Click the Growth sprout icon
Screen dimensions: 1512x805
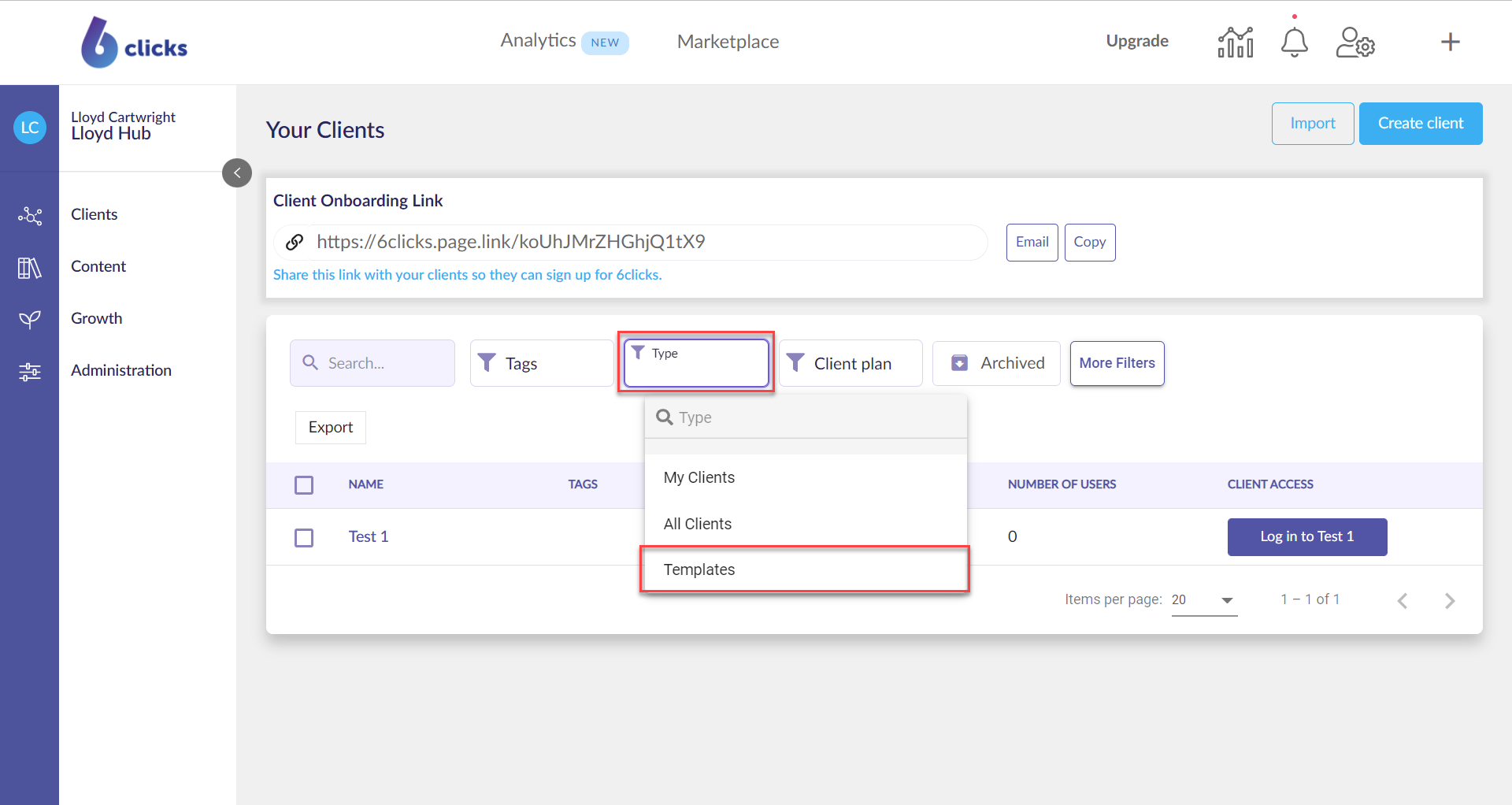click(x=30, y=319)
